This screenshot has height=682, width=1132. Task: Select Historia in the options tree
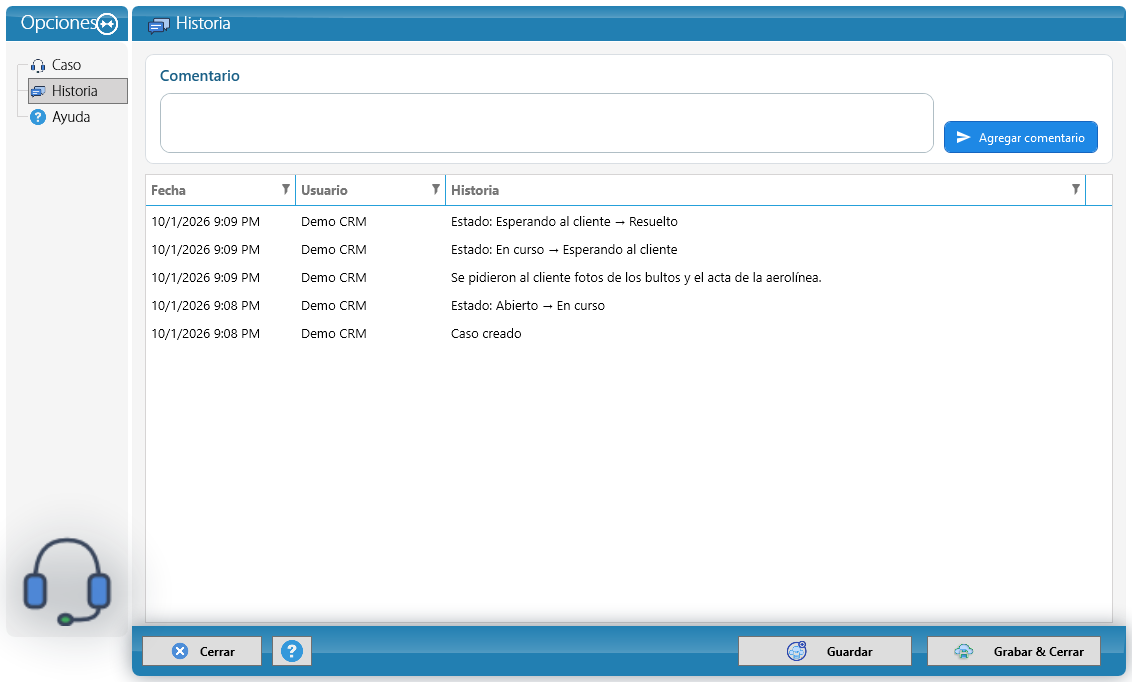point(78,91)
